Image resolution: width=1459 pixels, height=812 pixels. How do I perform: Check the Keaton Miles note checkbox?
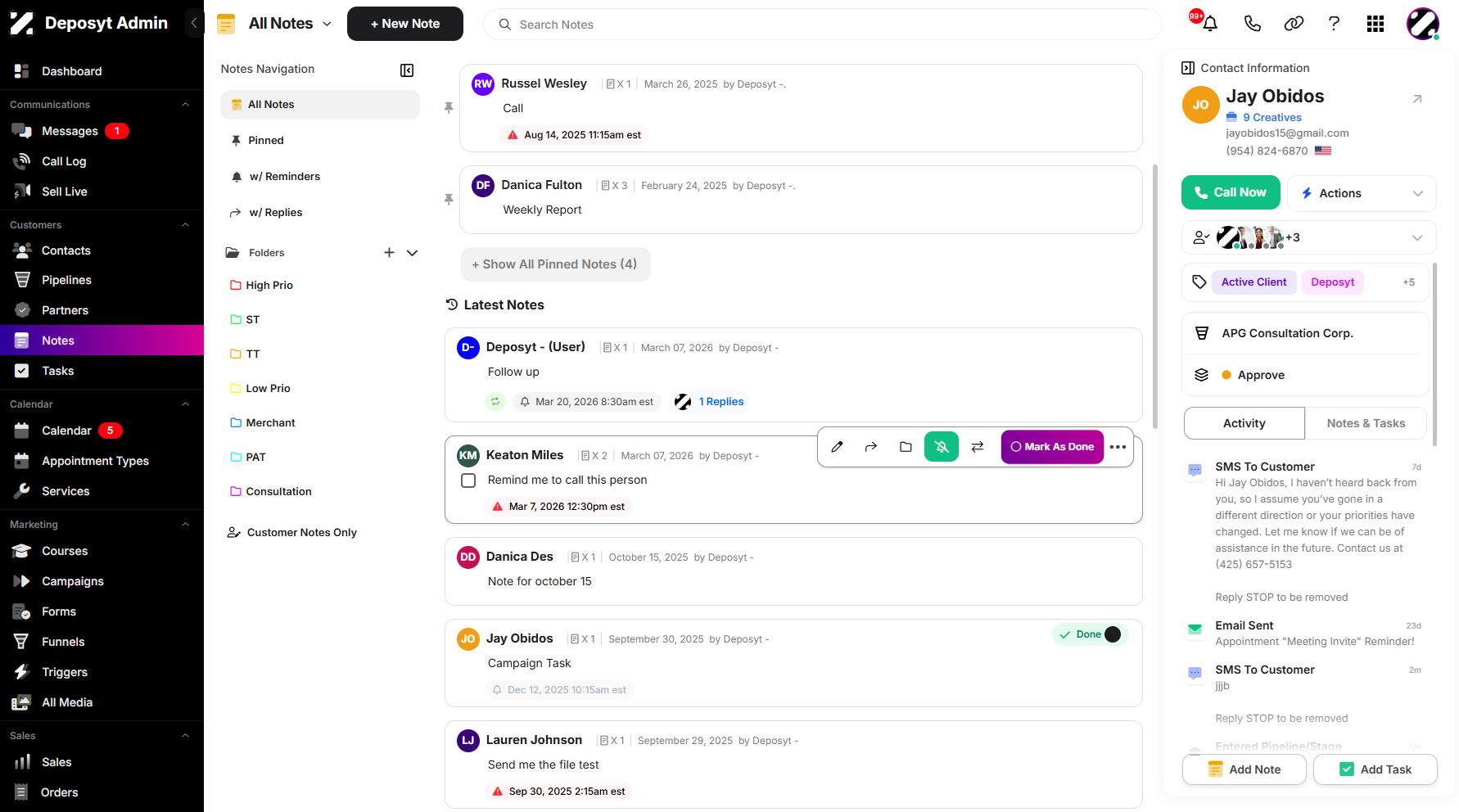coord(468,480)
